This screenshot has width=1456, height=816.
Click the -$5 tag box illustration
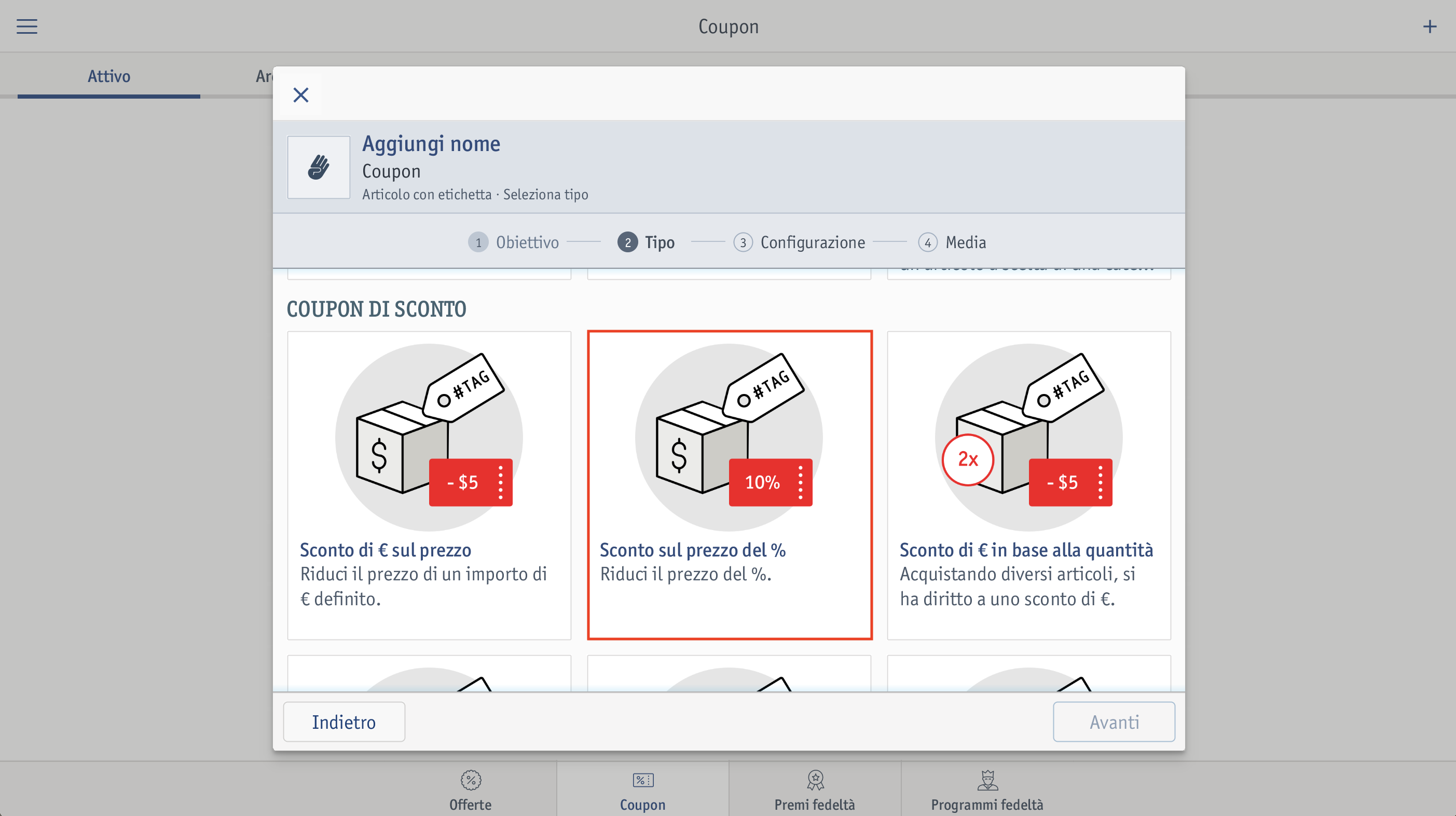click(429, 437)
